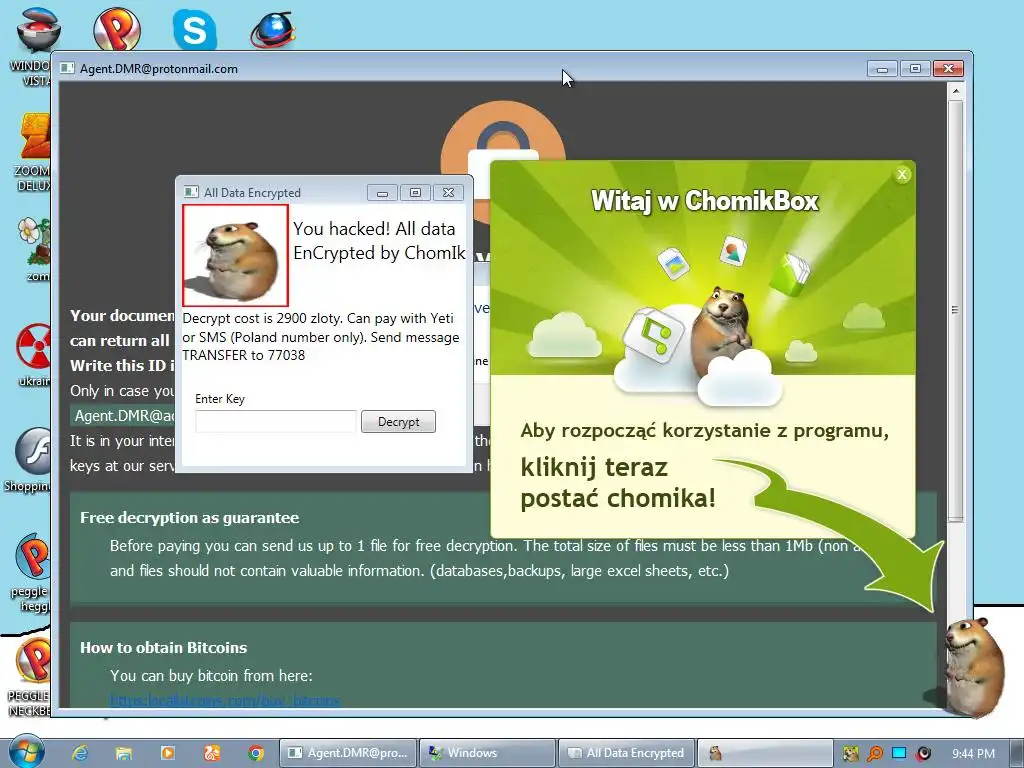Close the ChomikBox welcome popup
This screenshot has width=1024, height=768.
902,174
